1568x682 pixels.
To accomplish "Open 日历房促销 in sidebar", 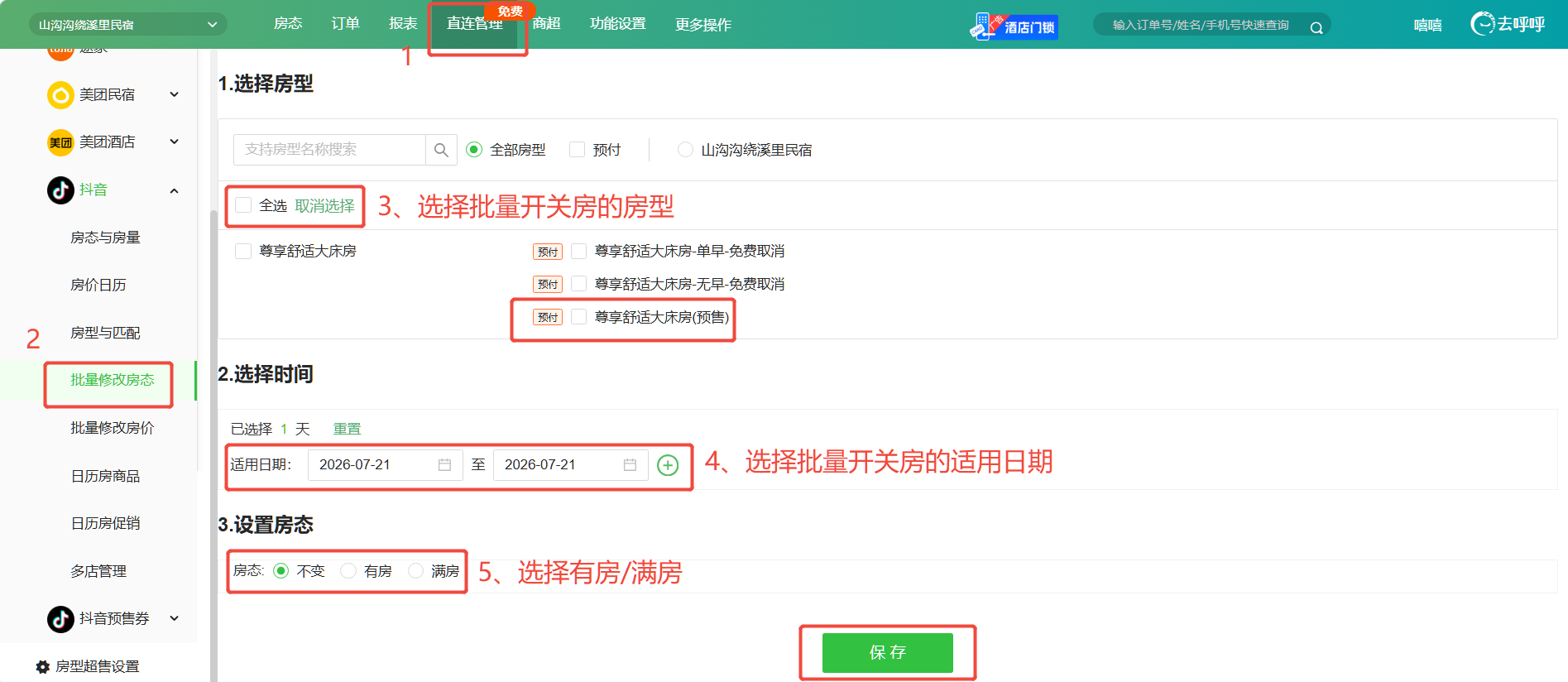I will 105,523.
